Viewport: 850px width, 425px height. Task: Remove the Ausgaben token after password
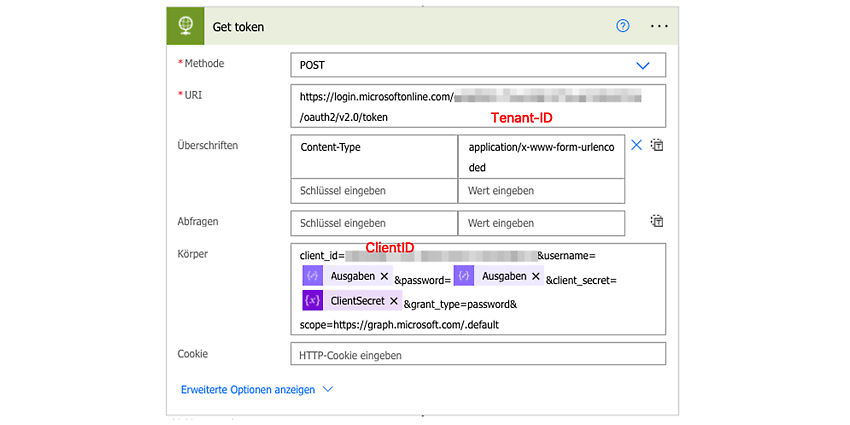(x=536, y=276)
